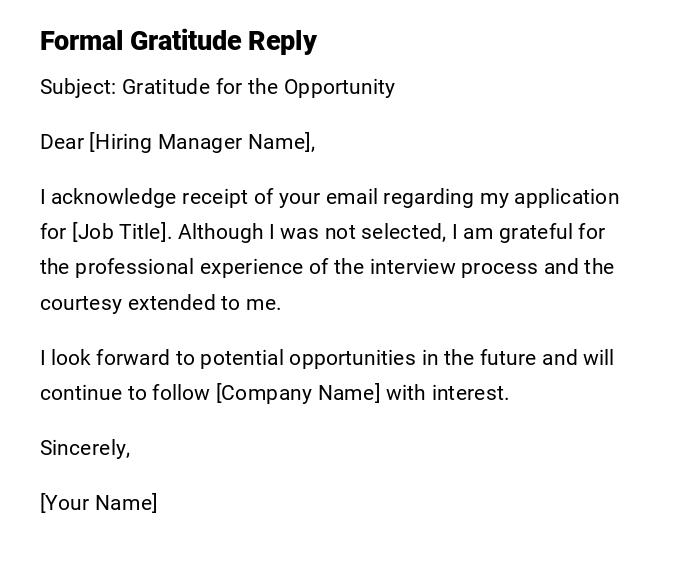Click the word "courtesy" in the body
This screenshot has width=700, height=566.
(x=81, y=303)
